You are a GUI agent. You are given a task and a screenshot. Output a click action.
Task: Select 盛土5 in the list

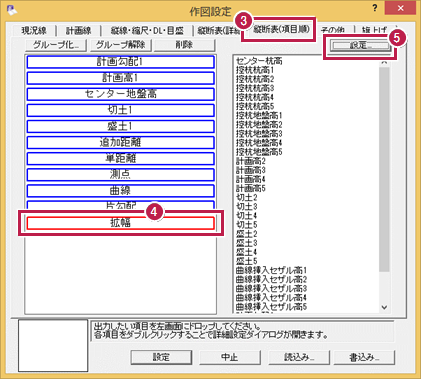[247, 261]
